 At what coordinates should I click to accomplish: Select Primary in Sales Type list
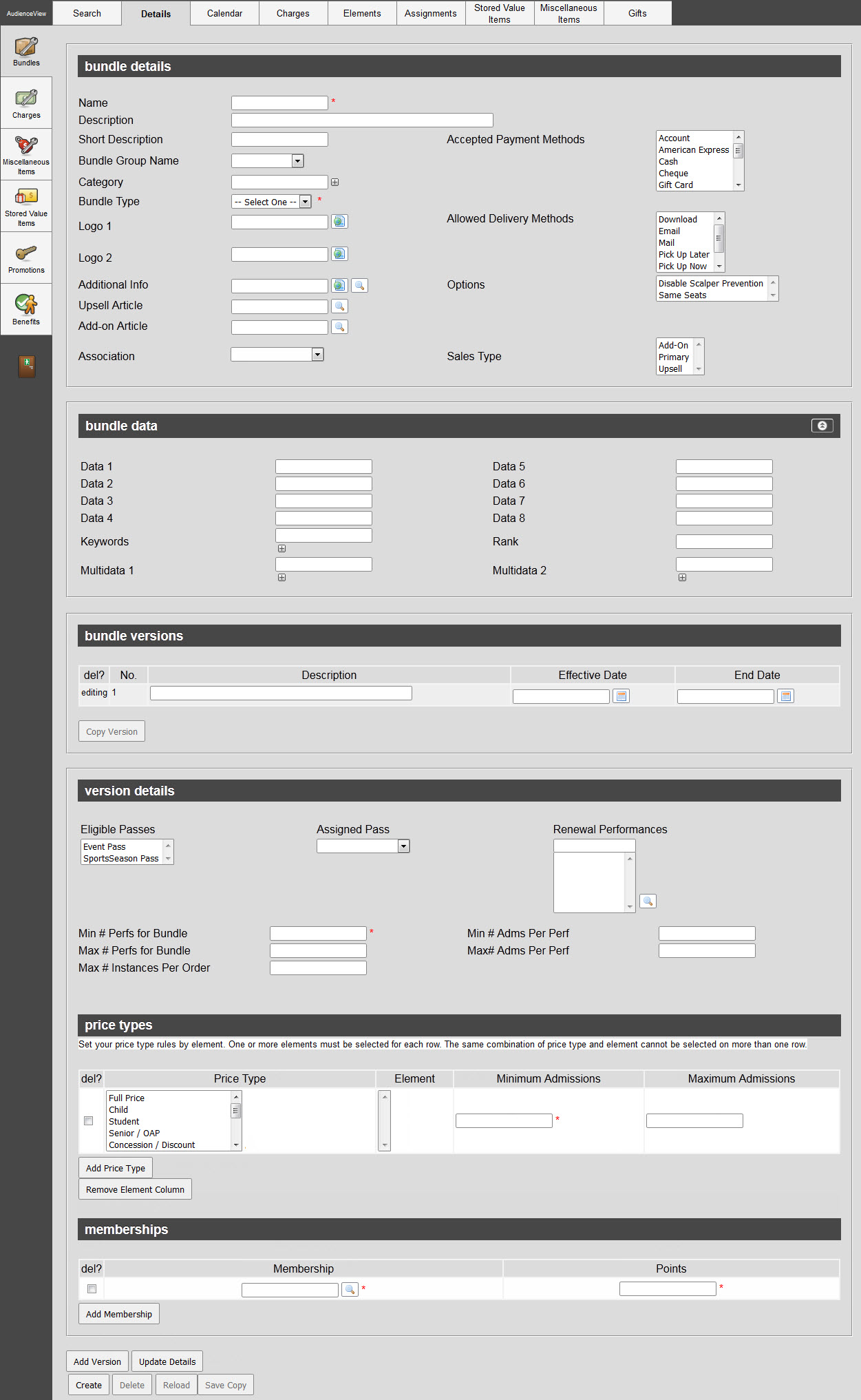point(673,357)
